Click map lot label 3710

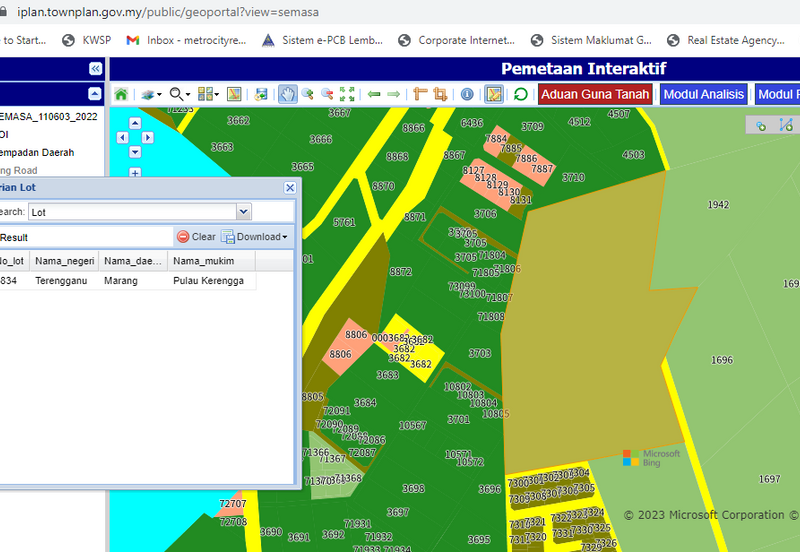point(573,178)
